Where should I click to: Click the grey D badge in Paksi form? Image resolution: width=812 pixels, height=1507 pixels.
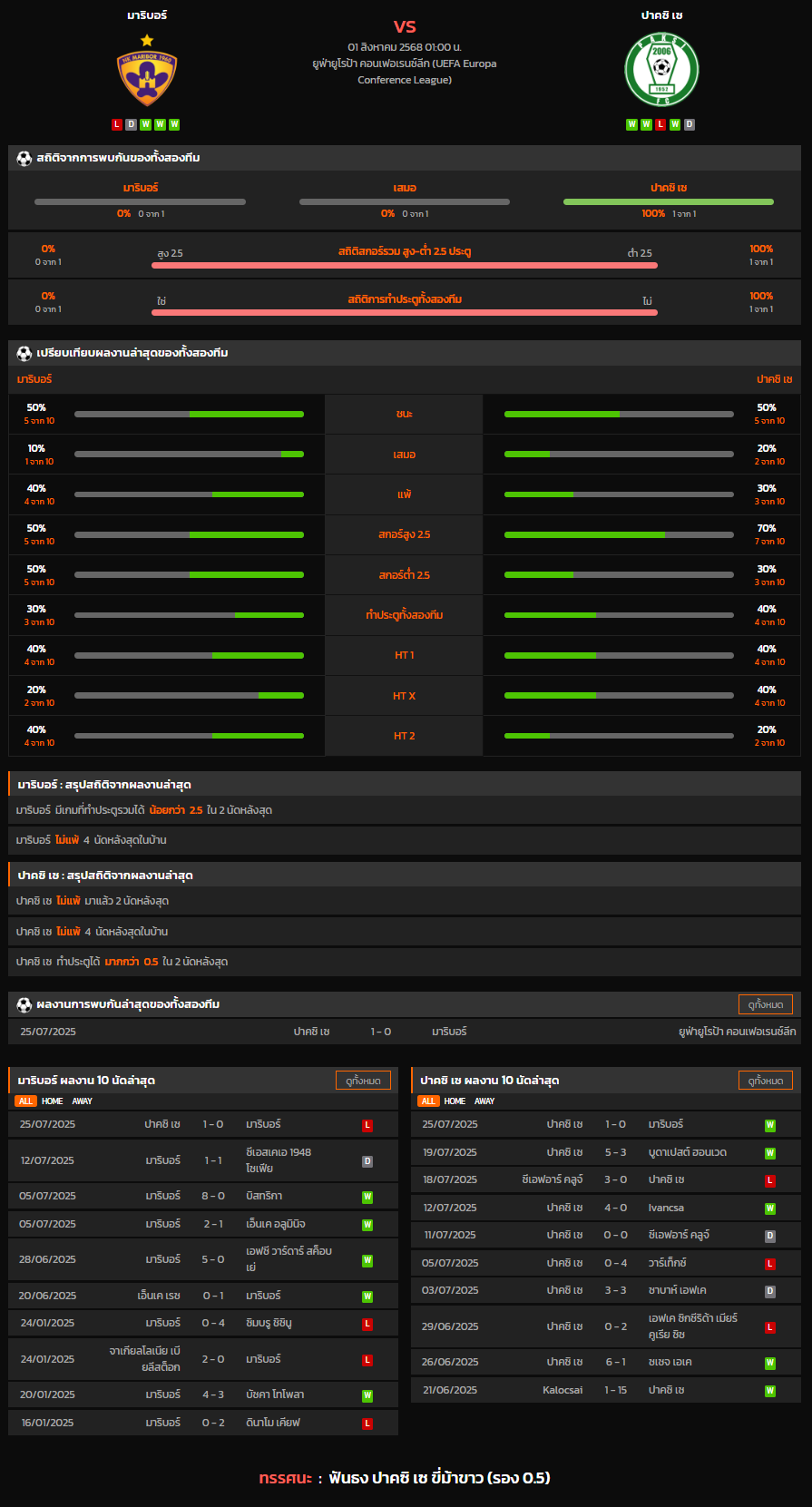coord(690,124)
